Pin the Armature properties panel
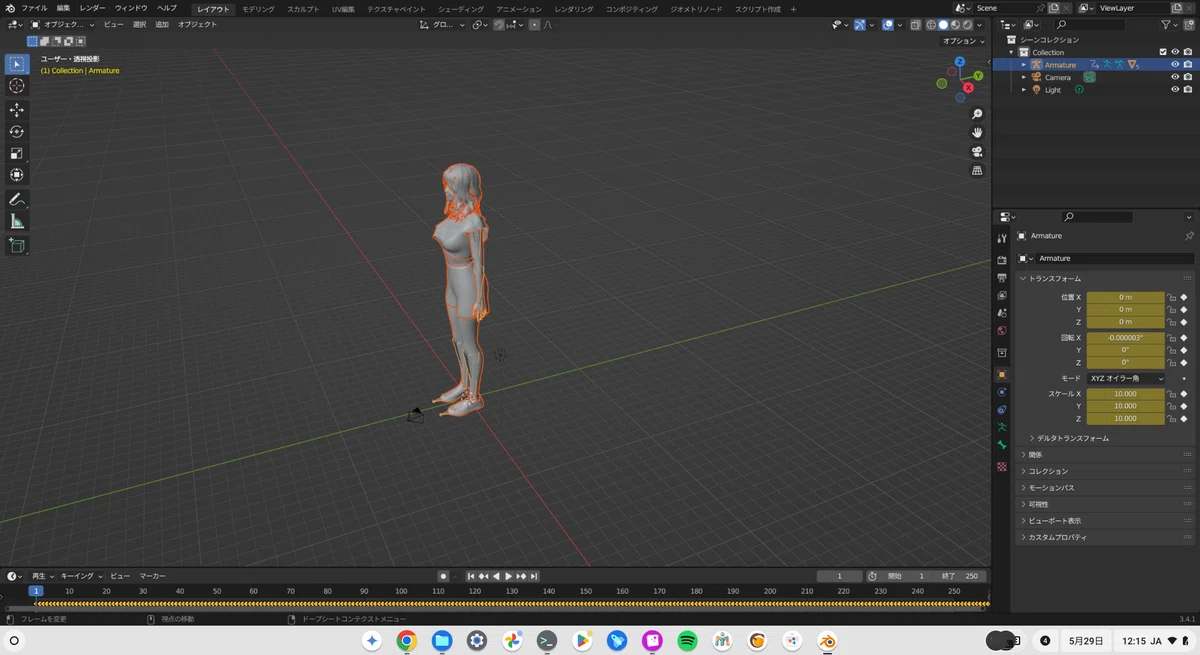The width and height of the screenshot is (1200, 655). 1188,236
